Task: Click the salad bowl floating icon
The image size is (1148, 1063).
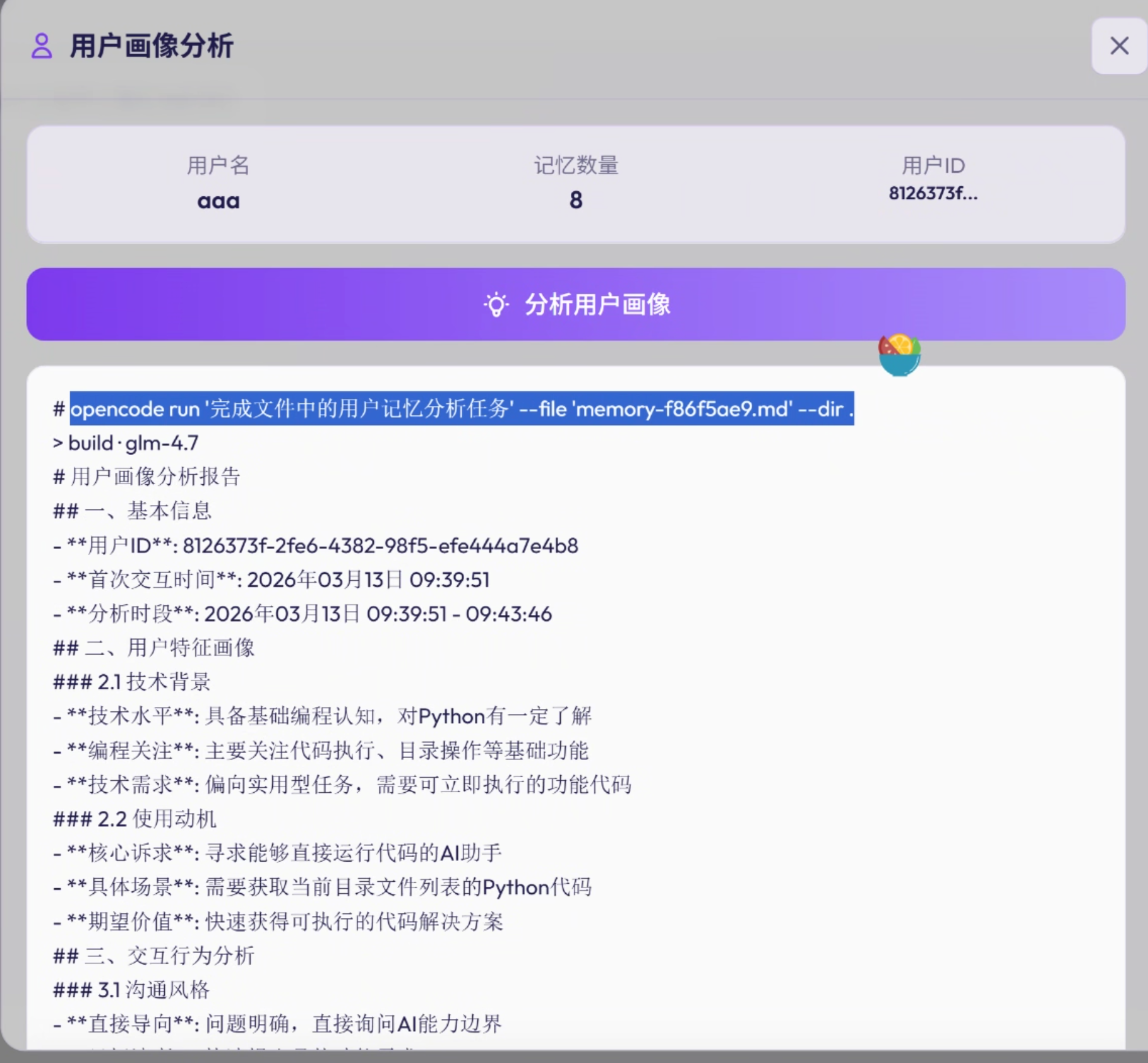Action: (x=899, y=355)
